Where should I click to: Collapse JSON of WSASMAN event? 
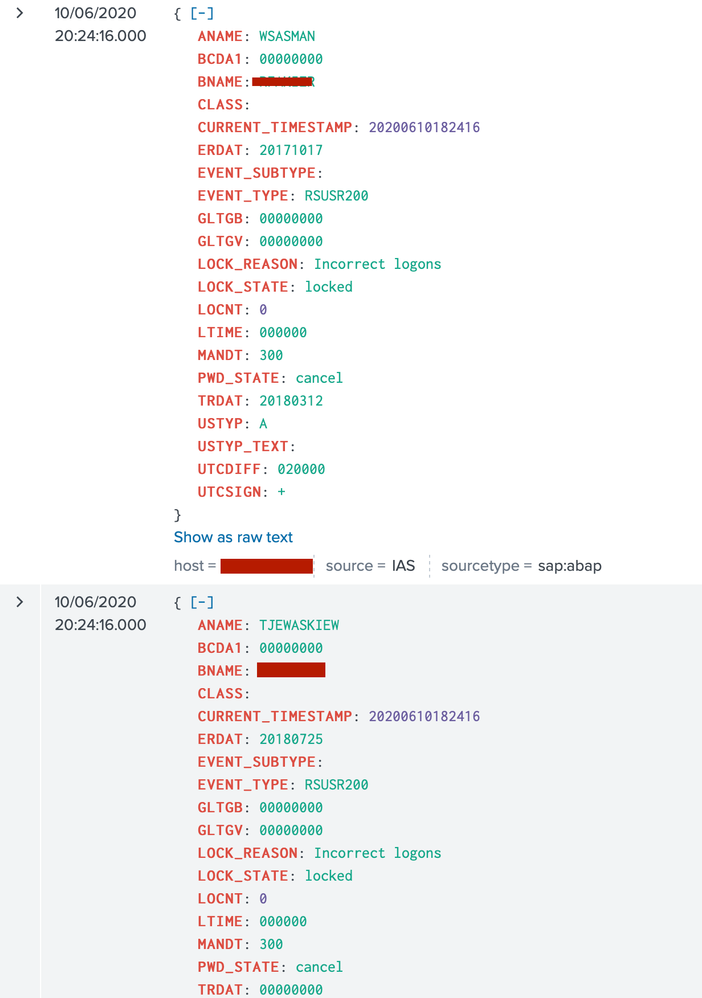202,13
